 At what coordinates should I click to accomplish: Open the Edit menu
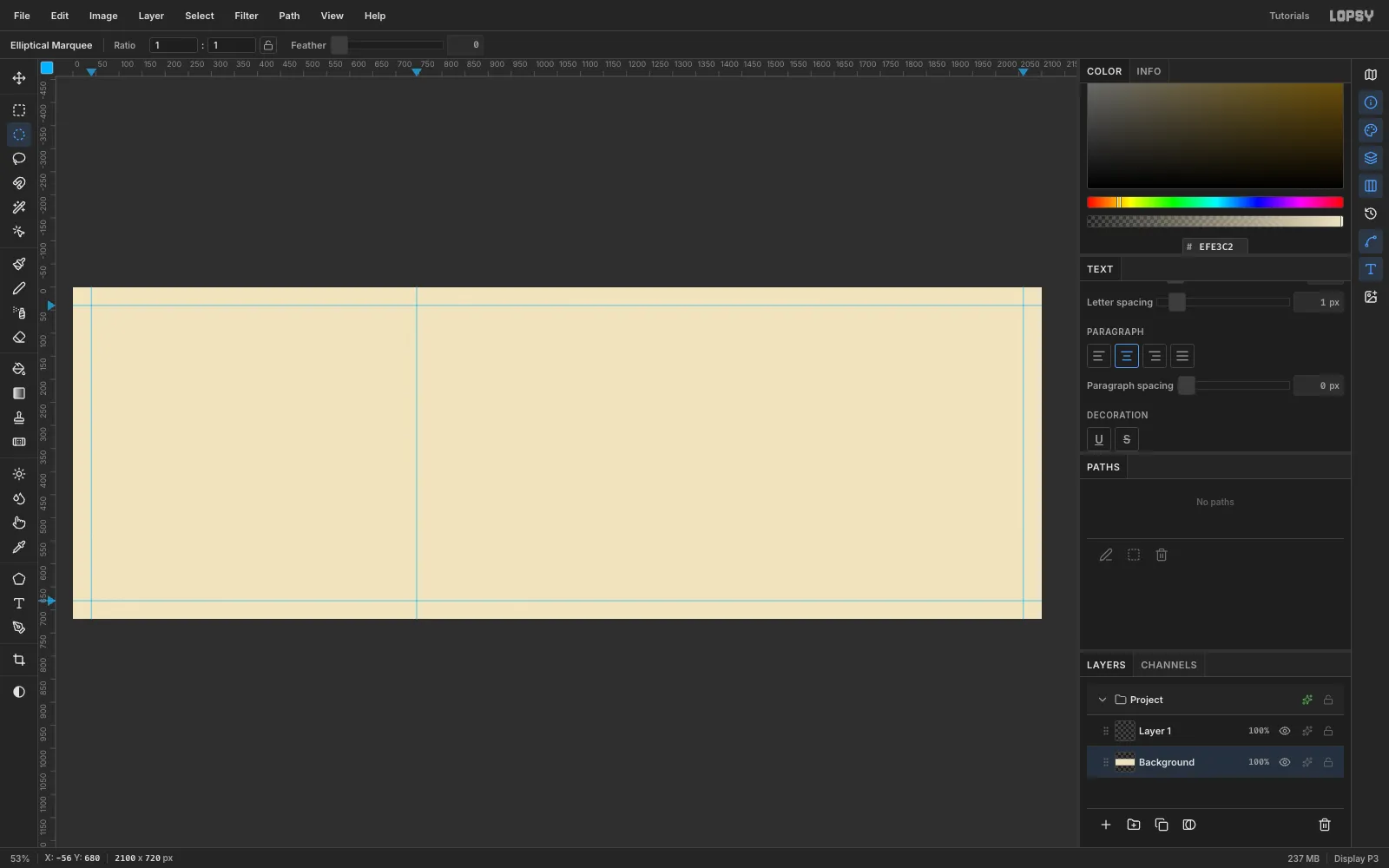click(59, 16)
